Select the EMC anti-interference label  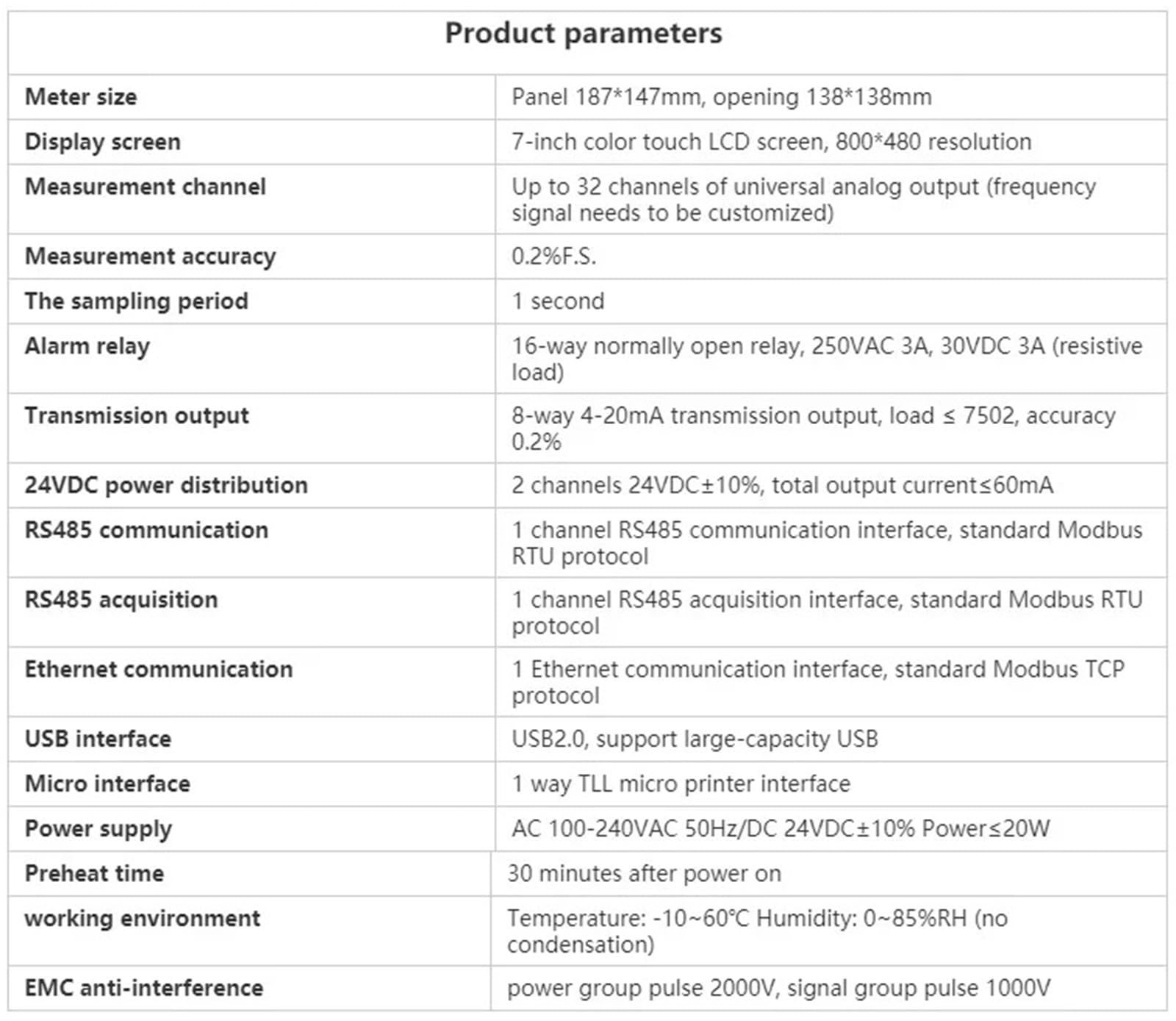[144, 988]
